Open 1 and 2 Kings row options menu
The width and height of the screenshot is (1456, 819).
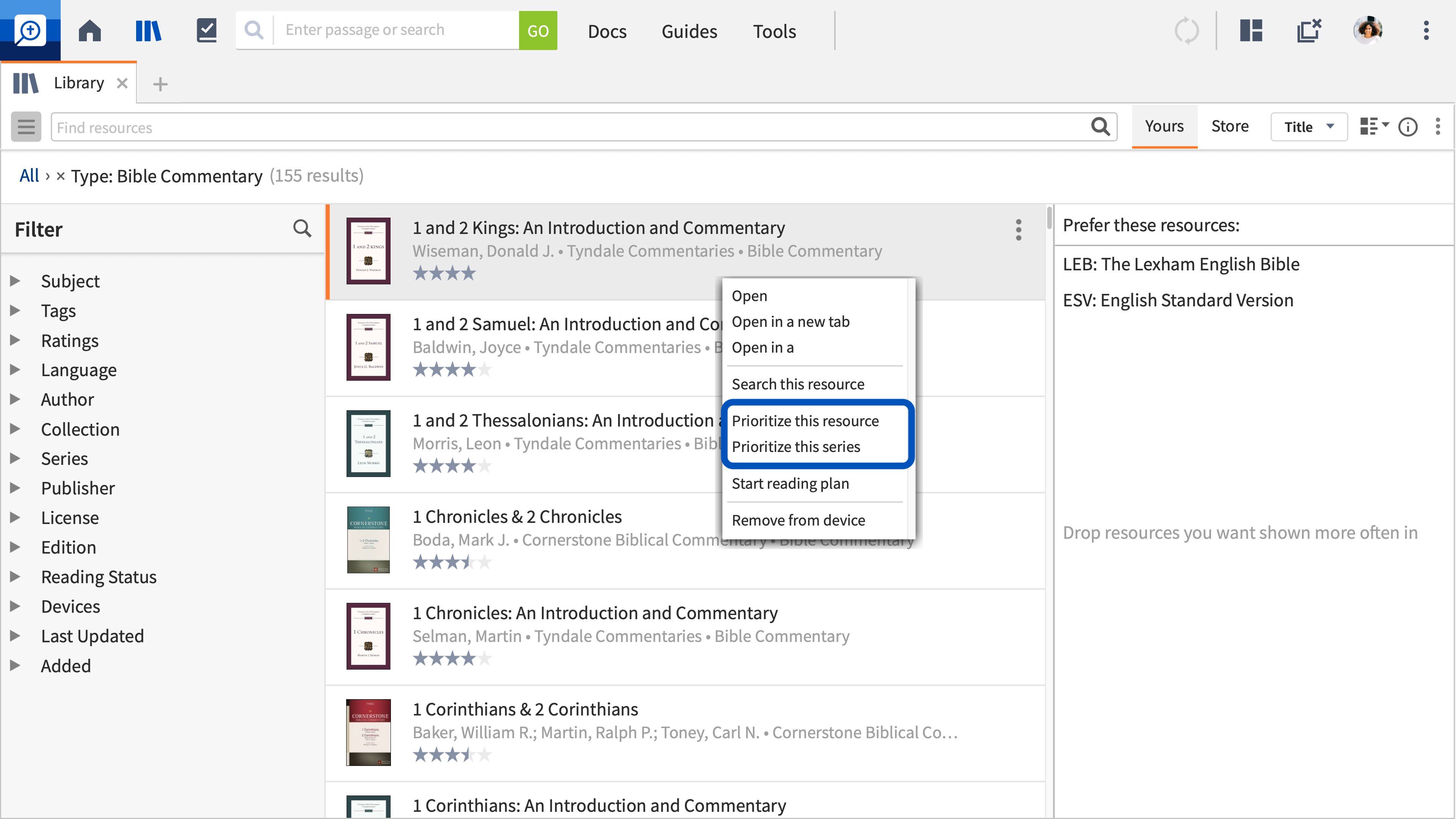pos(1018,229)
